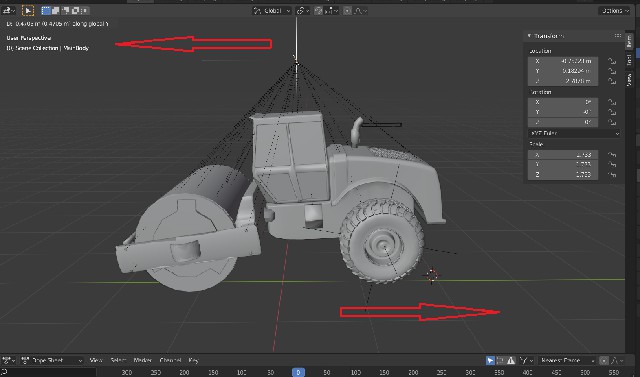Lock the Rotation Y value

click(x=611, y=112)
